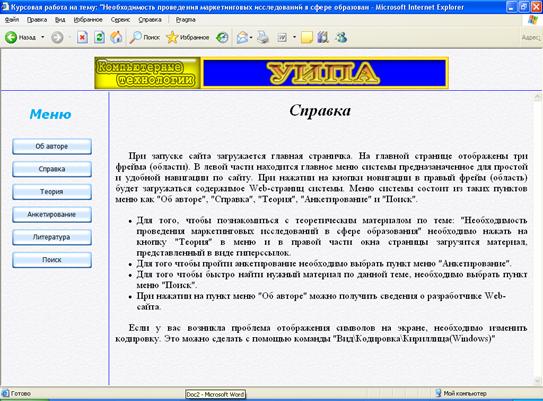This screenshot has width=543, height=401.
Task: Click the Поиск sidebar button
Action: [x=52, y=260]
